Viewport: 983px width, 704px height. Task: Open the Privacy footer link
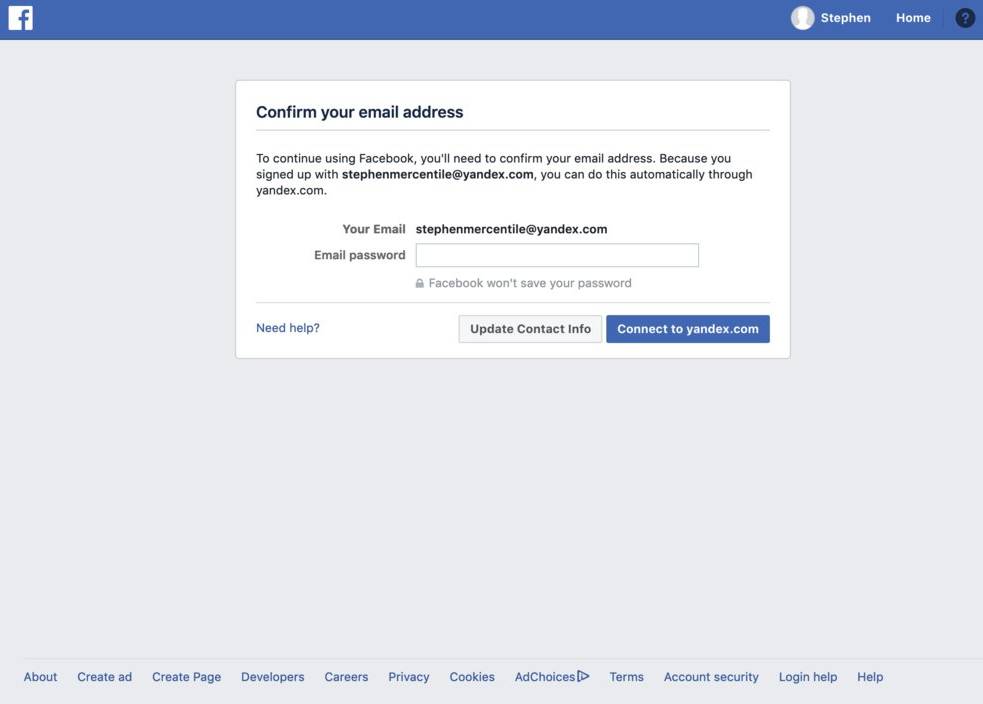pyautogui.click(x=409, y=677)
